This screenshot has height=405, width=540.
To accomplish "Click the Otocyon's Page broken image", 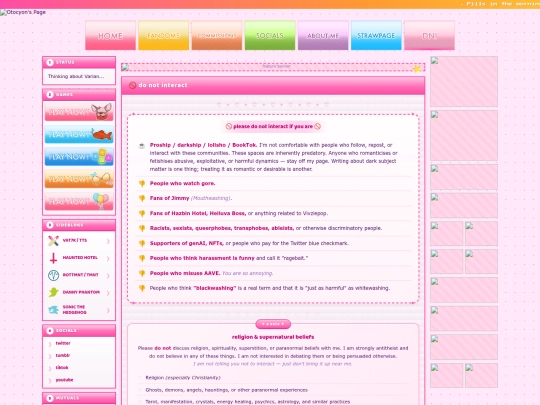I will [x=23, y=12].
